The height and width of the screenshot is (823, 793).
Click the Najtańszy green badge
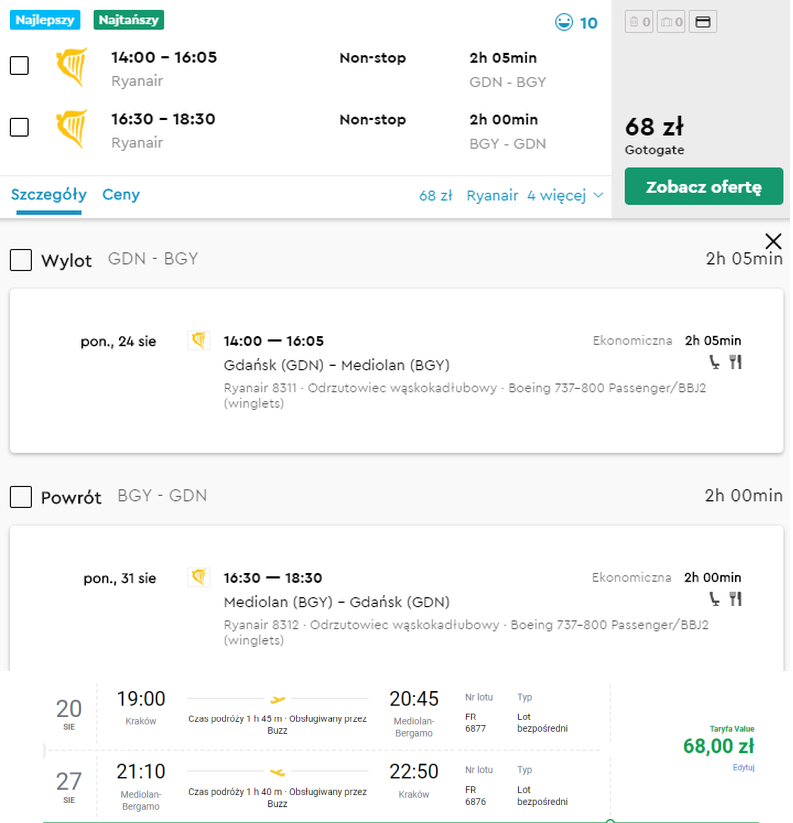129,19
